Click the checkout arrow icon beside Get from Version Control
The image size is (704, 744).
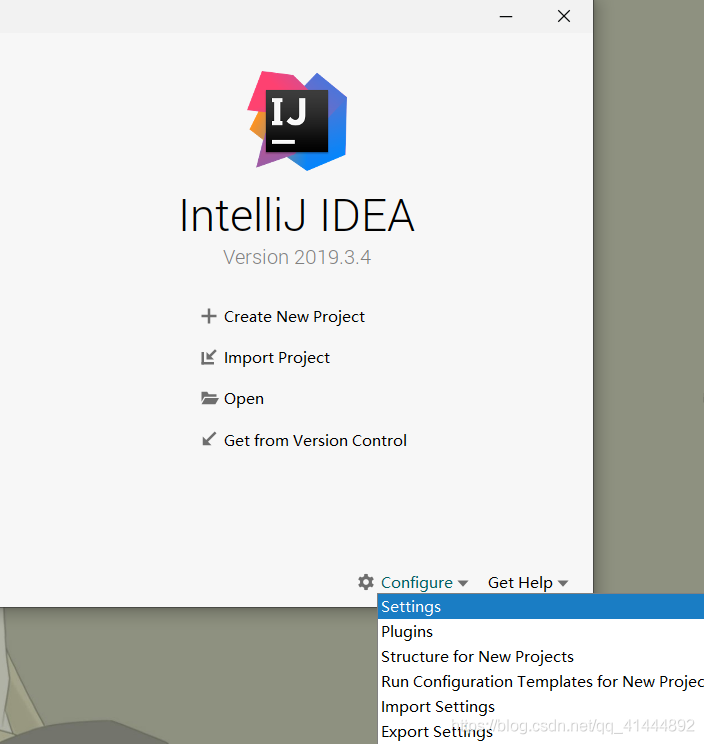pos(209,439)
